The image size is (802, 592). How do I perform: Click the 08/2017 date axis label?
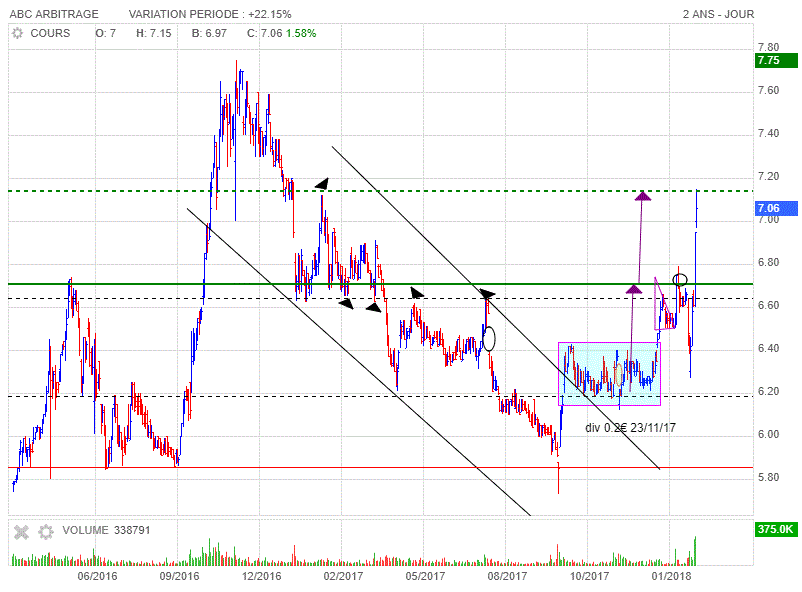point(507,576)
